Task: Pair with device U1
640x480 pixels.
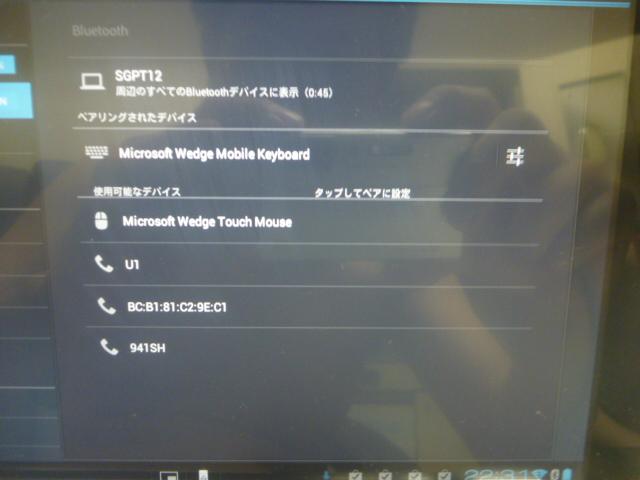Action: pos(310,264)
